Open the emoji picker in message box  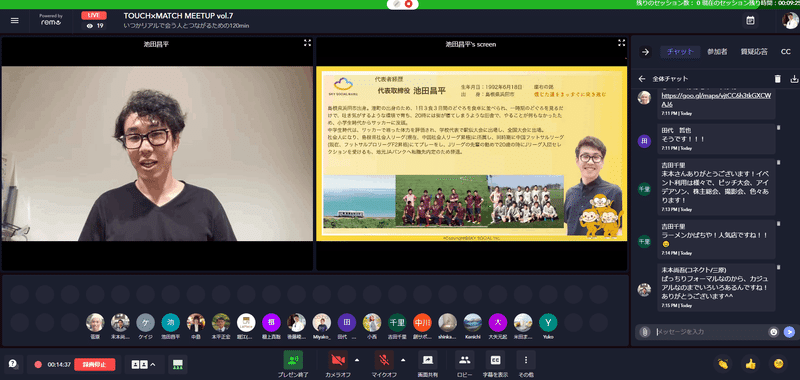pyautogui.click(x=773, y=332)
